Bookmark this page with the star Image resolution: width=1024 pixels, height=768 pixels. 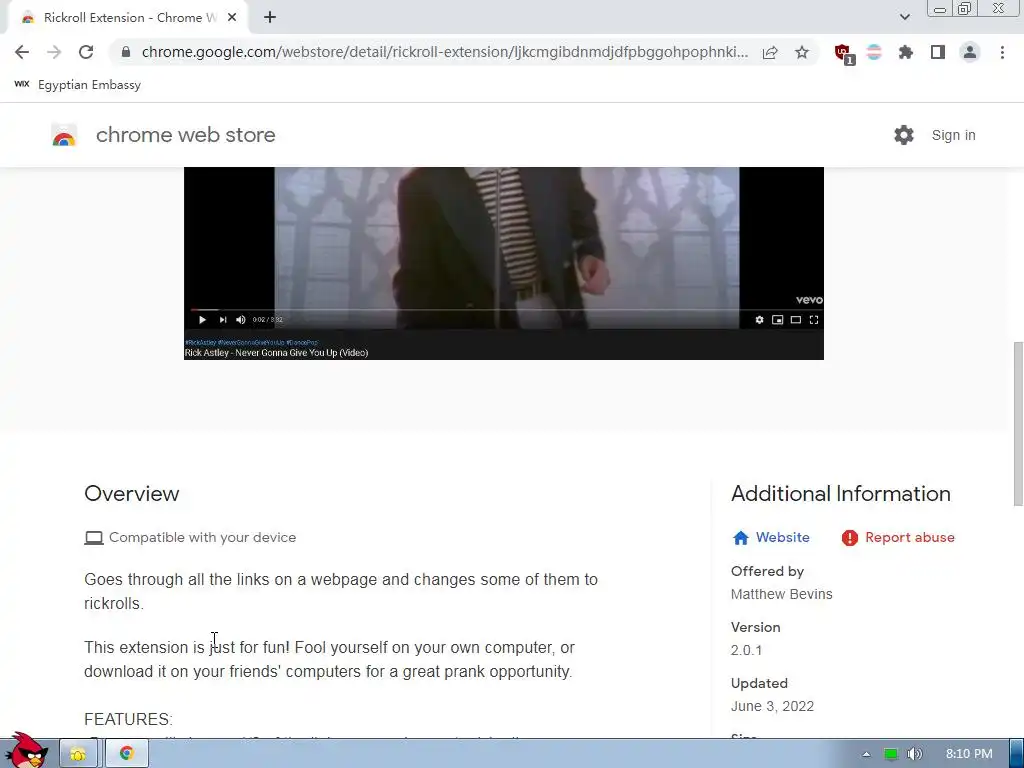[x=802, y=52]
